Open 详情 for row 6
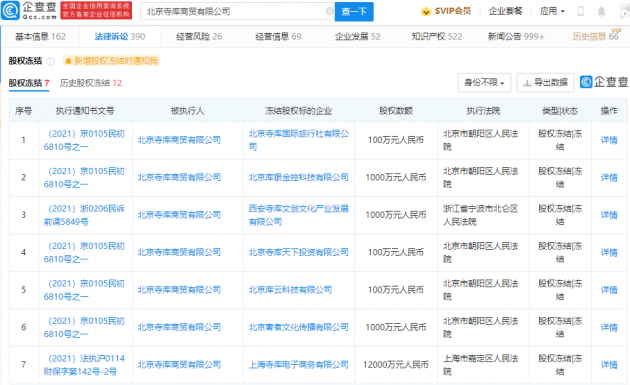 click(609, 327)
